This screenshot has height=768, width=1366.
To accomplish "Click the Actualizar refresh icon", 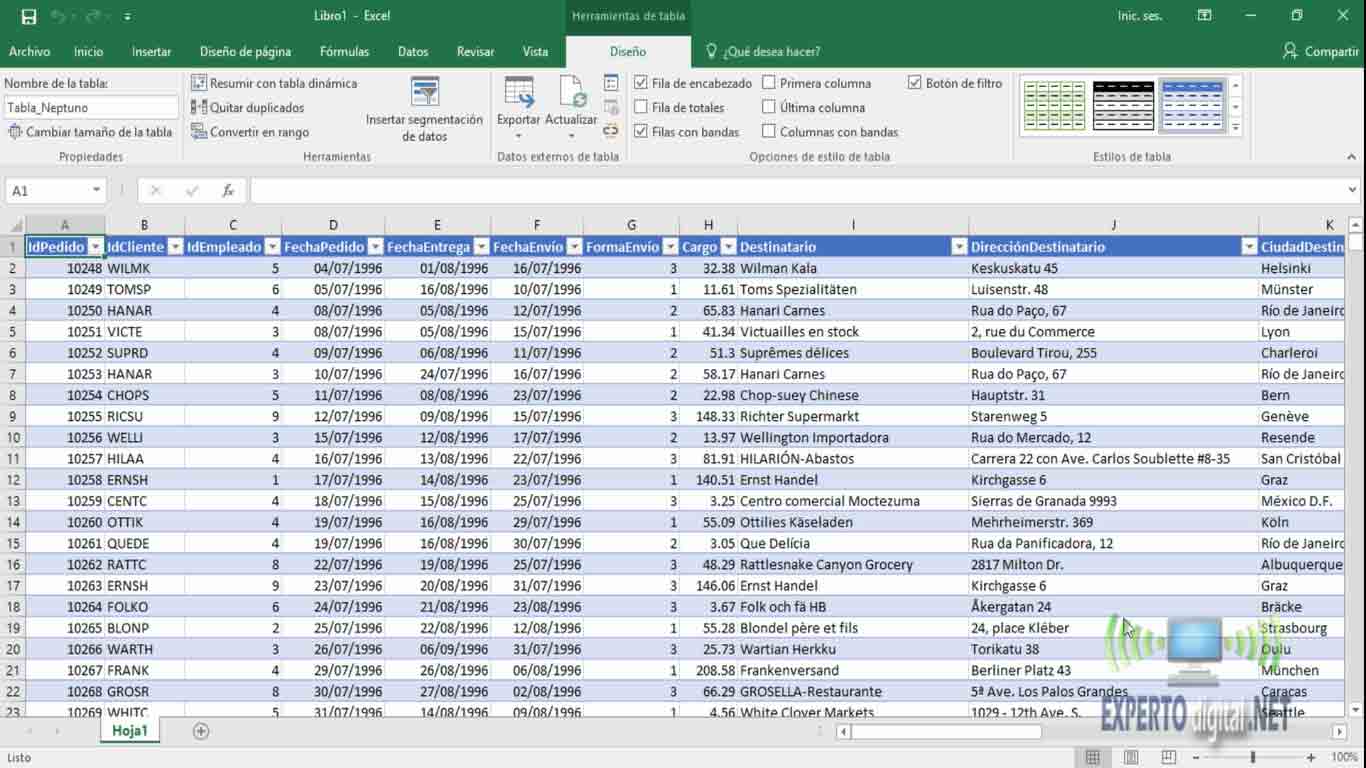I will (571, 93).
